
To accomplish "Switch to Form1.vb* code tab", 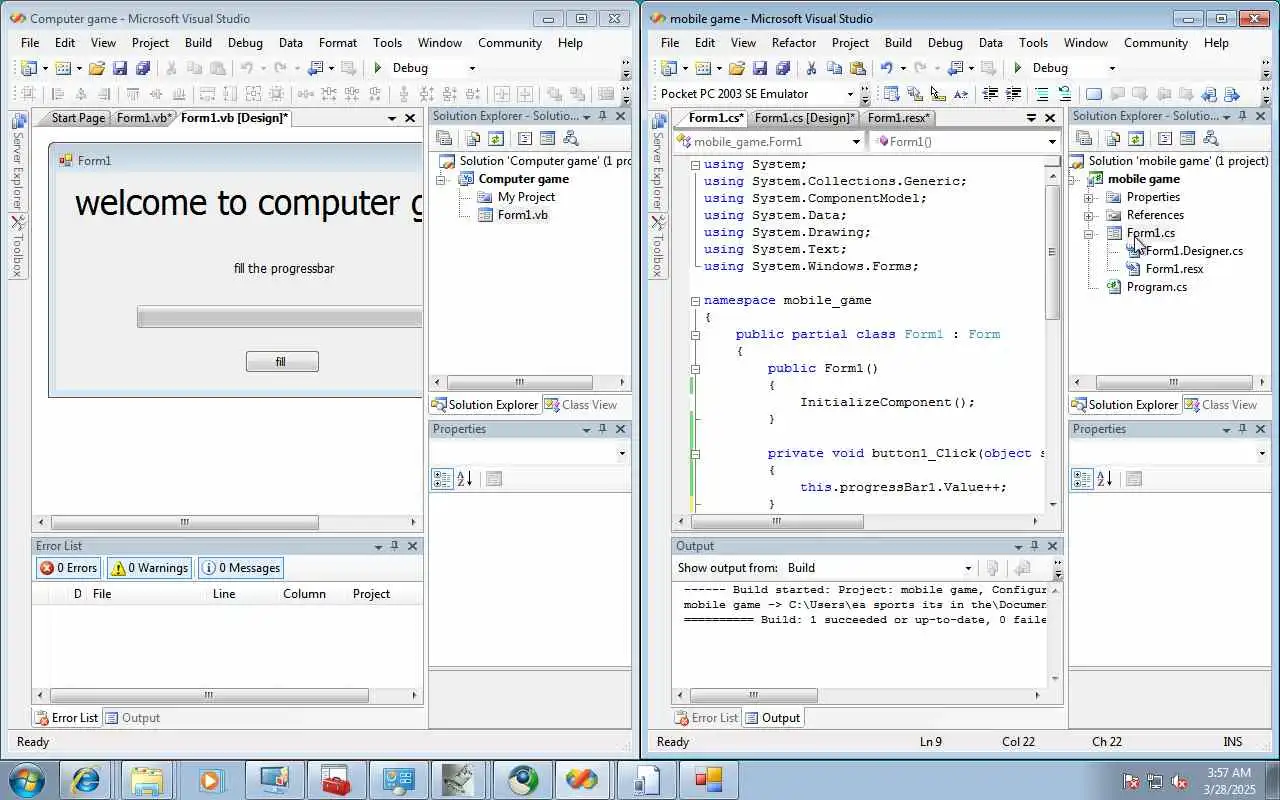I will pyautogui.click(x=145, y=118).
